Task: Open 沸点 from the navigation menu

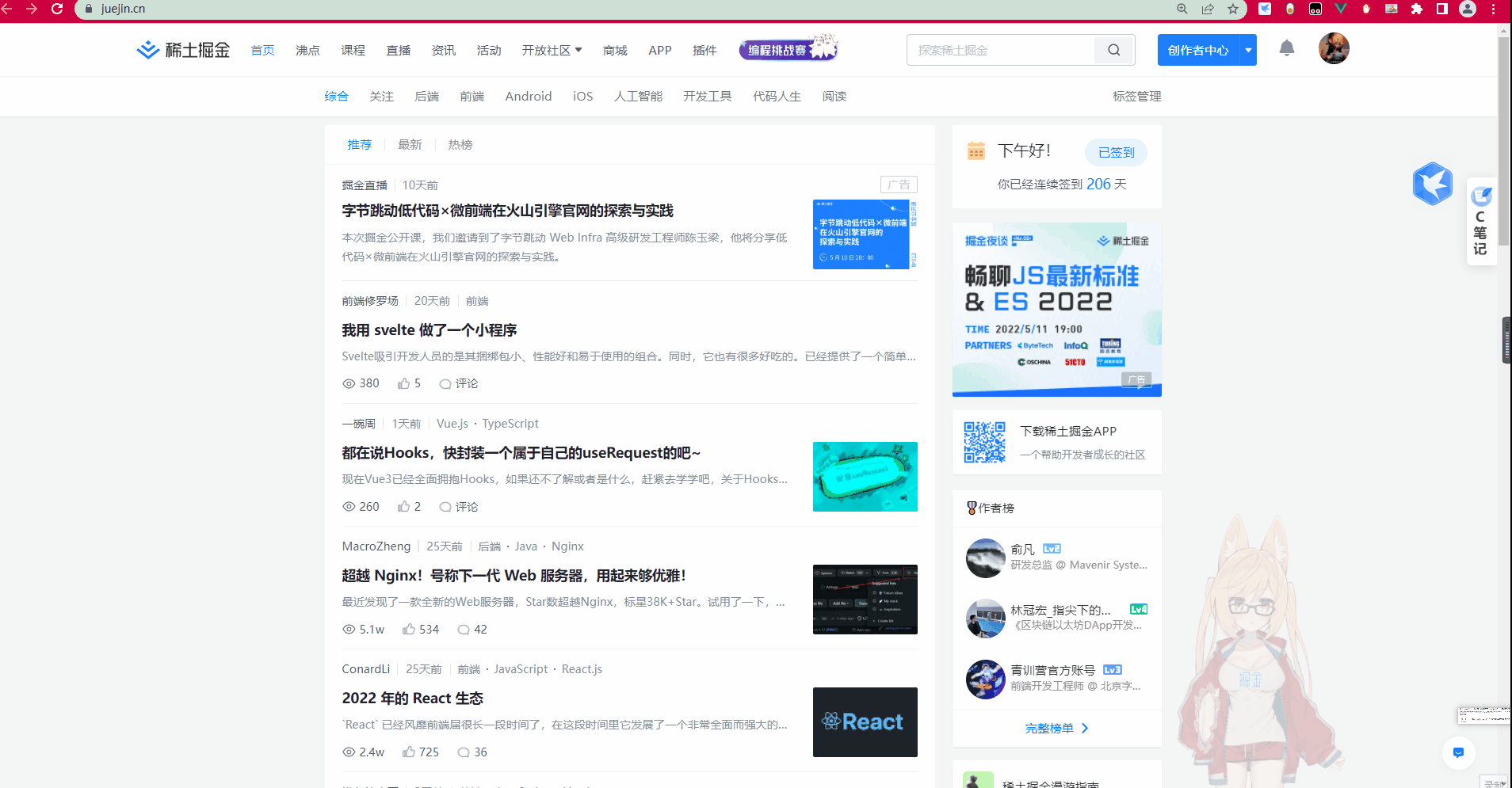Action: click(x=307, y=49)
